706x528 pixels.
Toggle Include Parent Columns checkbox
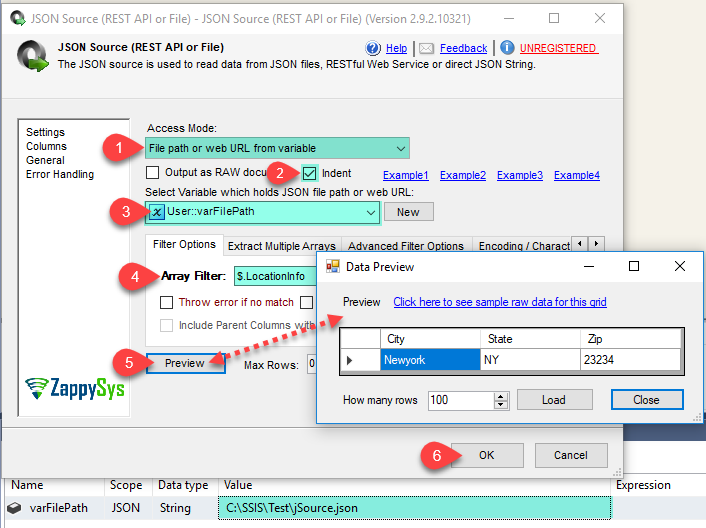pyautogui.click(x=167, y=325)
